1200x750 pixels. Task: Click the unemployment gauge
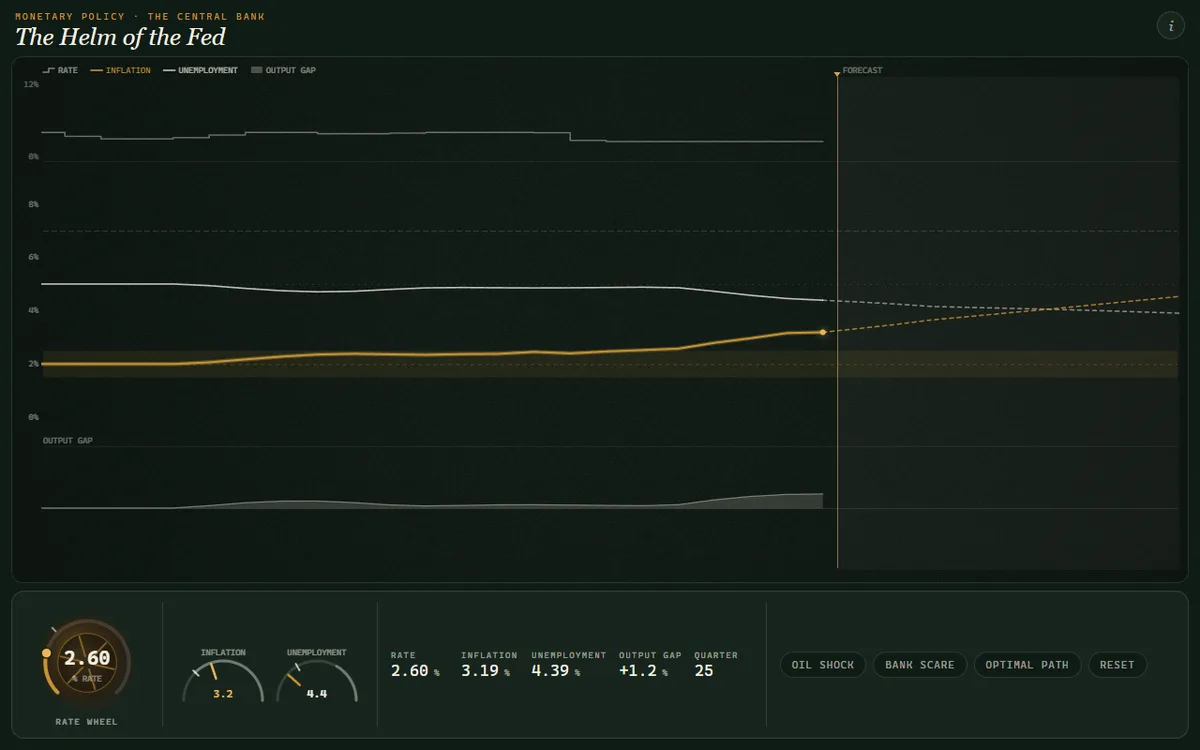coord(316,676)
